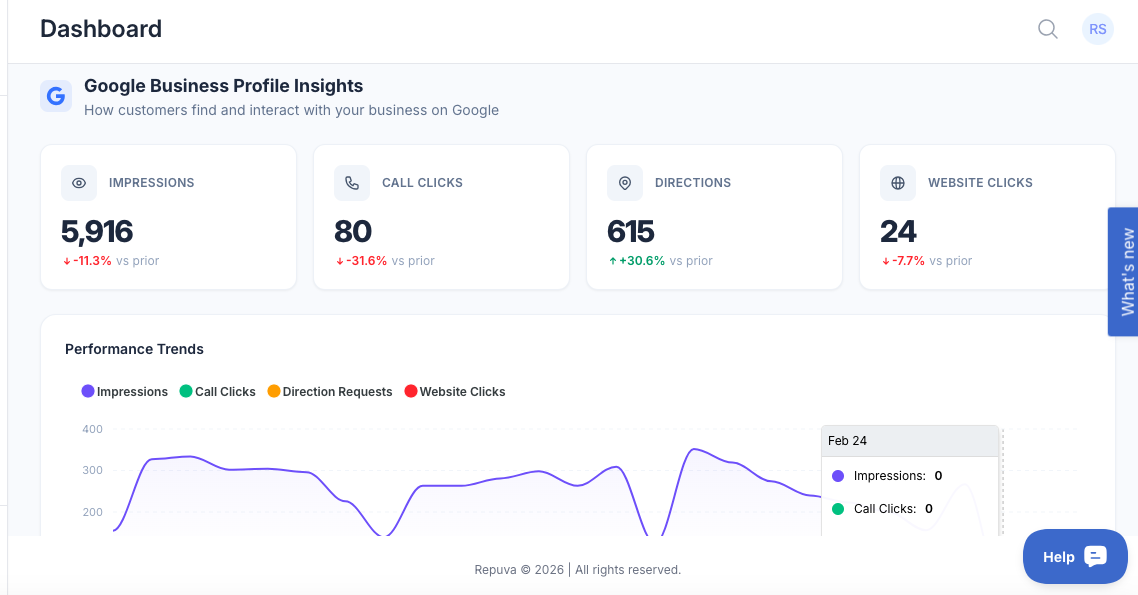The image size is (1138, 595).
Task: Click the Impressions eye icon
Action: [x=79, y=183]
